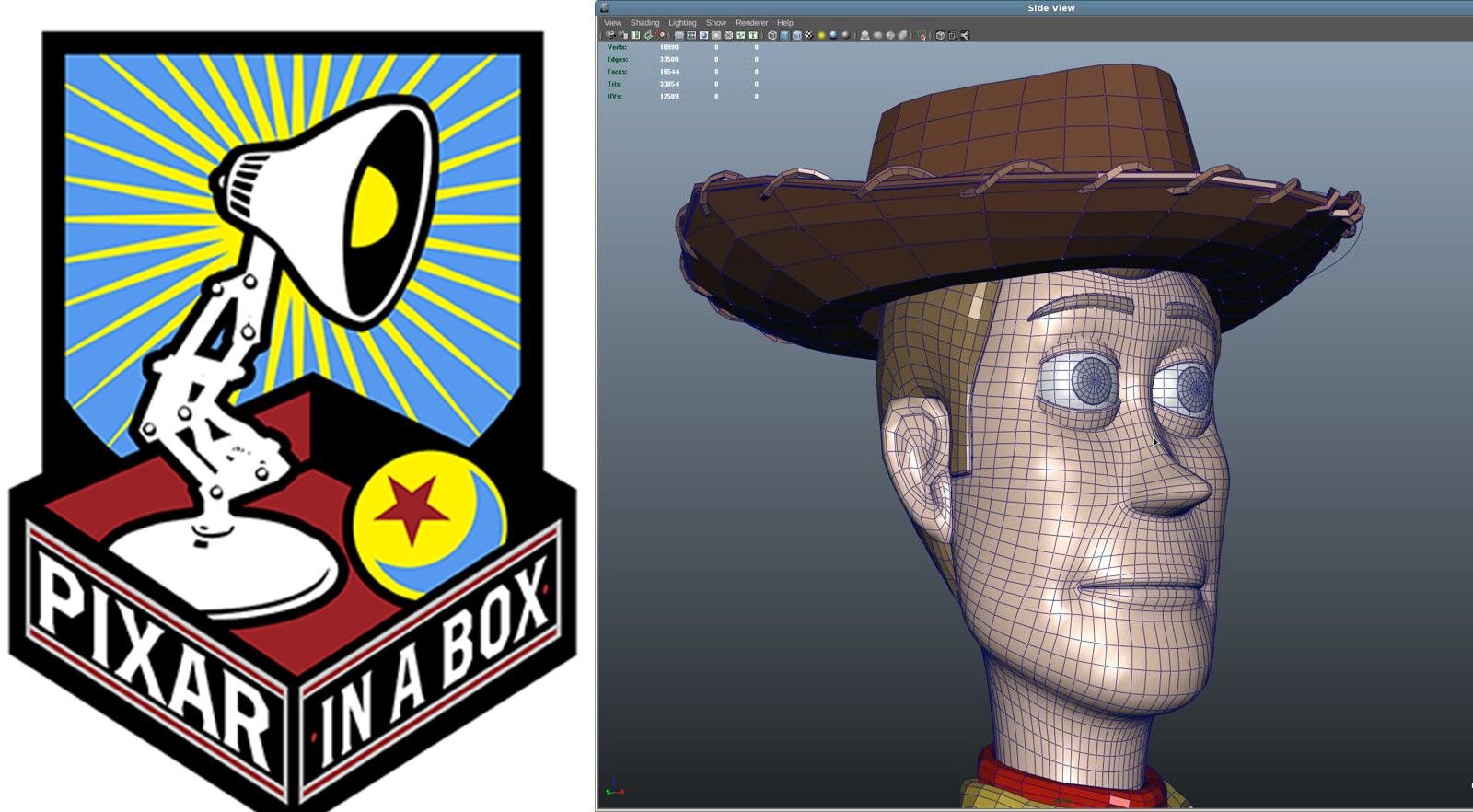Click the Image Plane toolbar icon

coord(648,35)
